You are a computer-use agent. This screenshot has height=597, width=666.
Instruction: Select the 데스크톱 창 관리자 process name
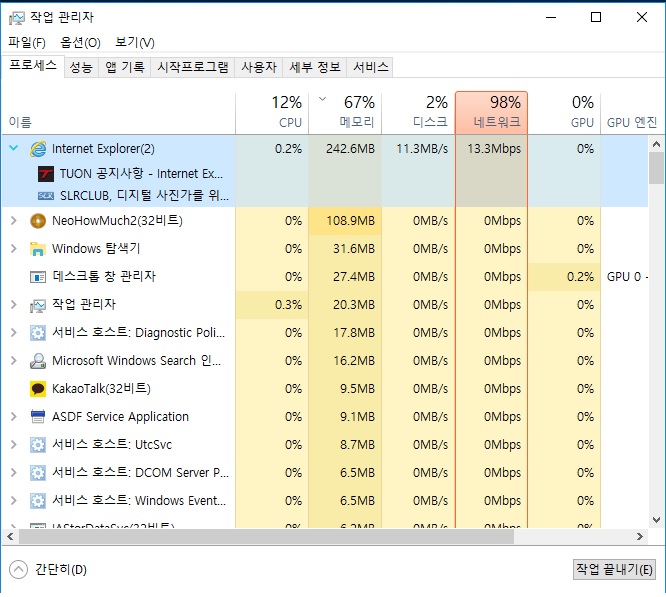pos(104,277)
